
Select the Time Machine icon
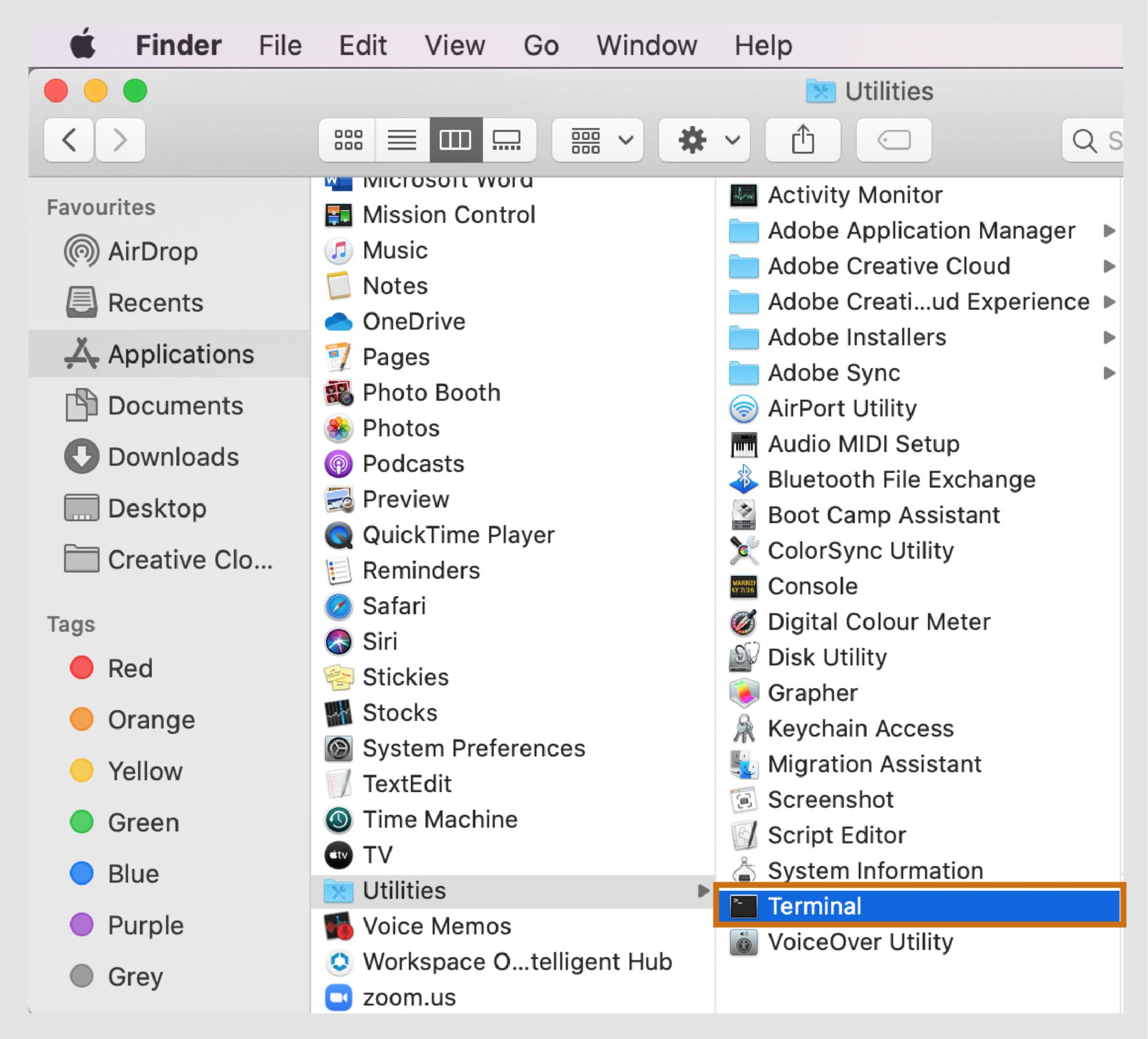[x=338, y=820]
